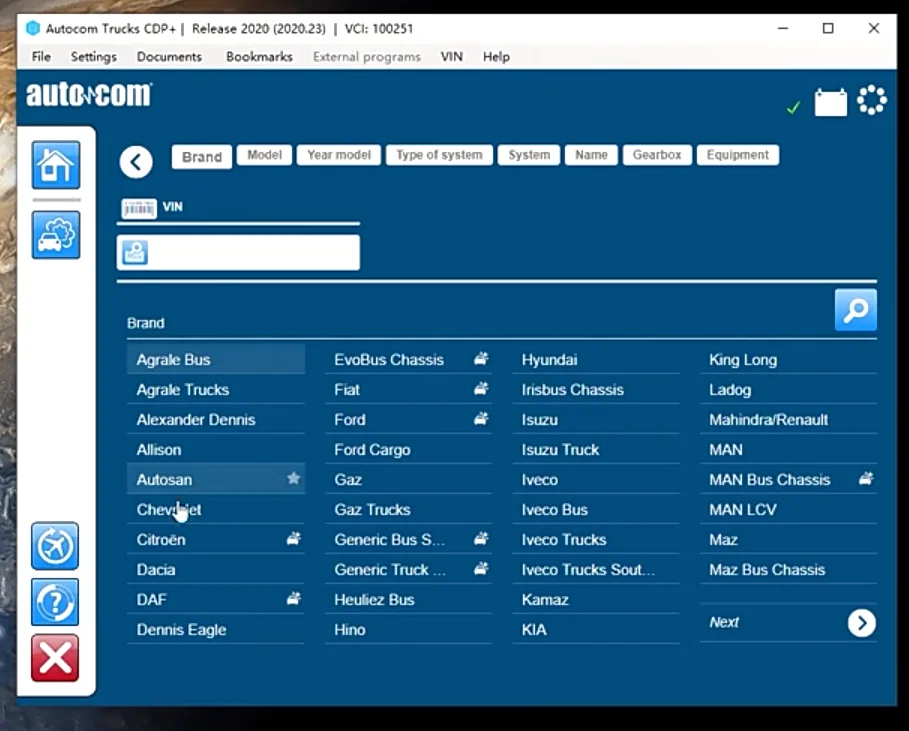909x731 pixels.
Task: Open the Settings menu
Action: (x=94, y=57)
